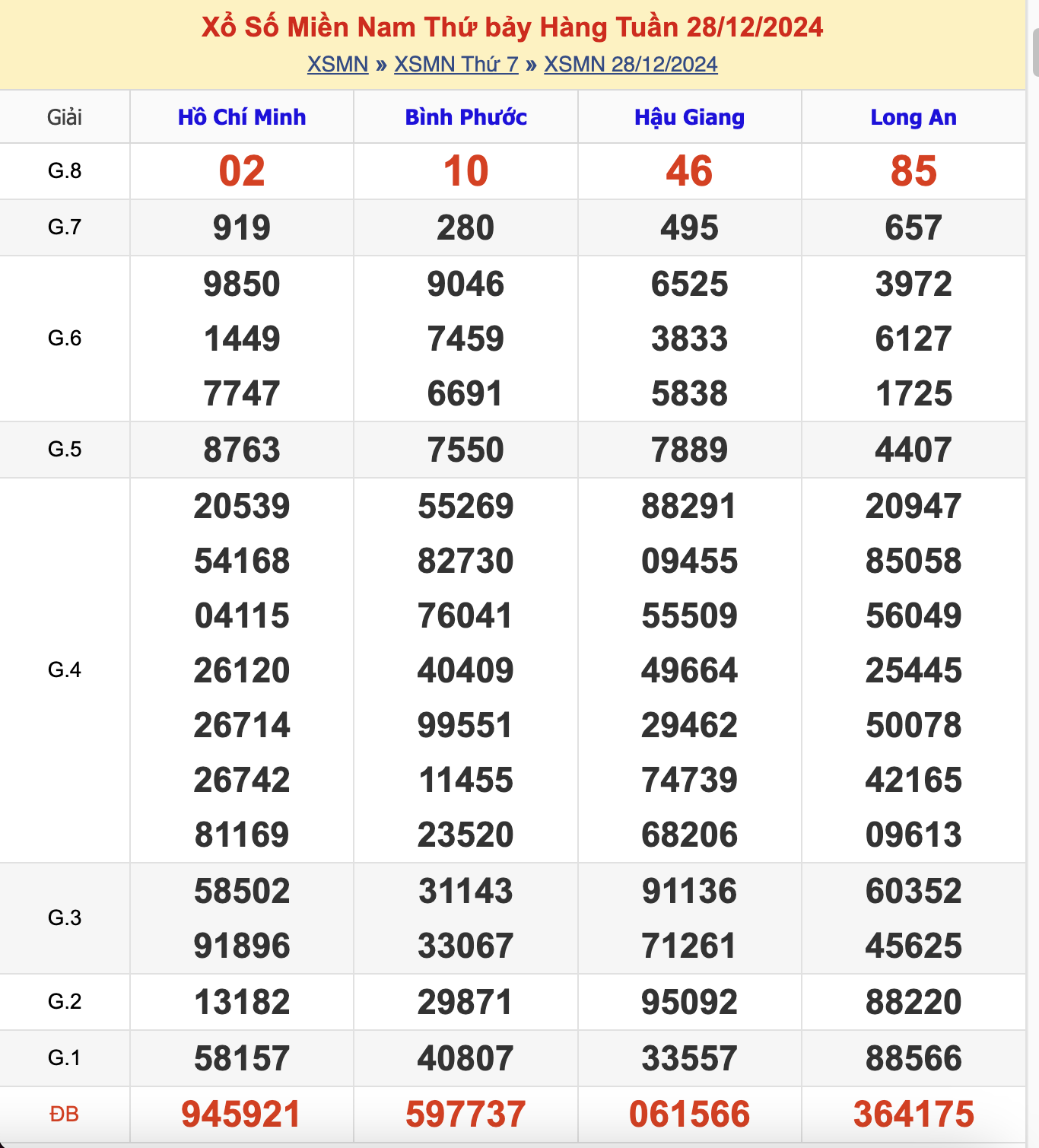This screenshot has width=1039, height=1148.
Task: Open the XSMN Thứ 7 breadcrumb link
Action: (x=456, y=65)
